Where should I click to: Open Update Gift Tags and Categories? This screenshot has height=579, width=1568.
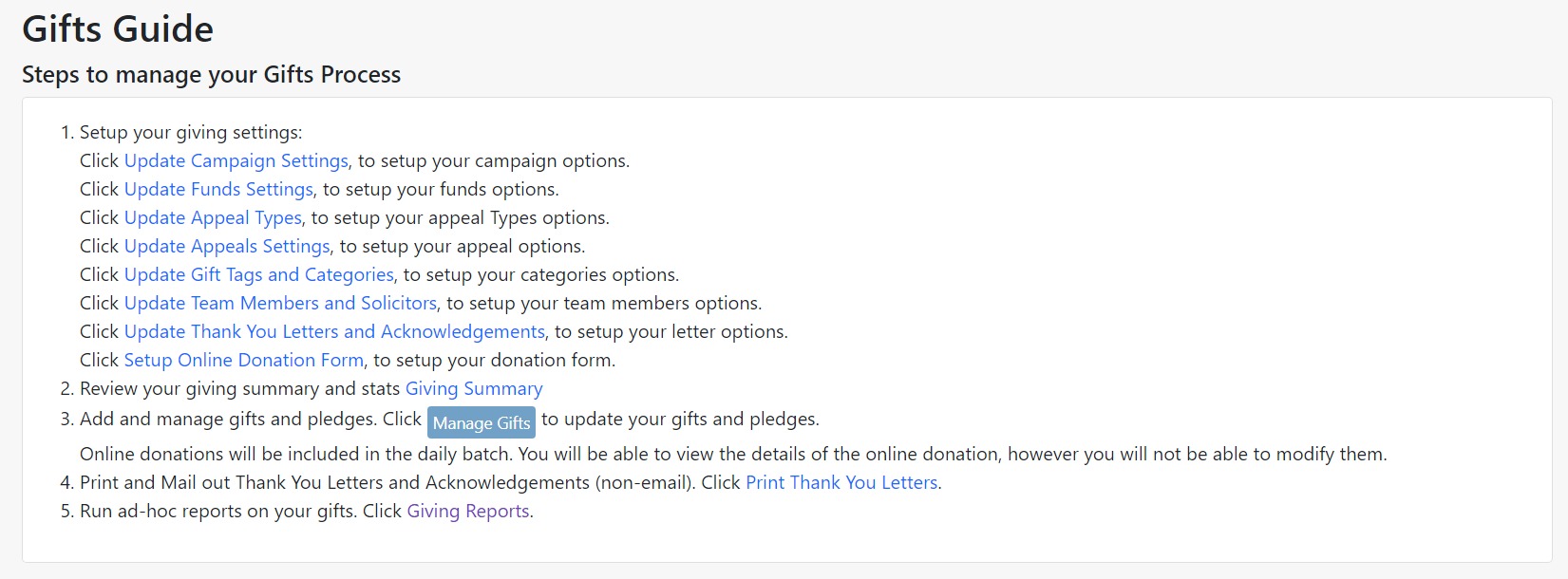coord(258,275)
